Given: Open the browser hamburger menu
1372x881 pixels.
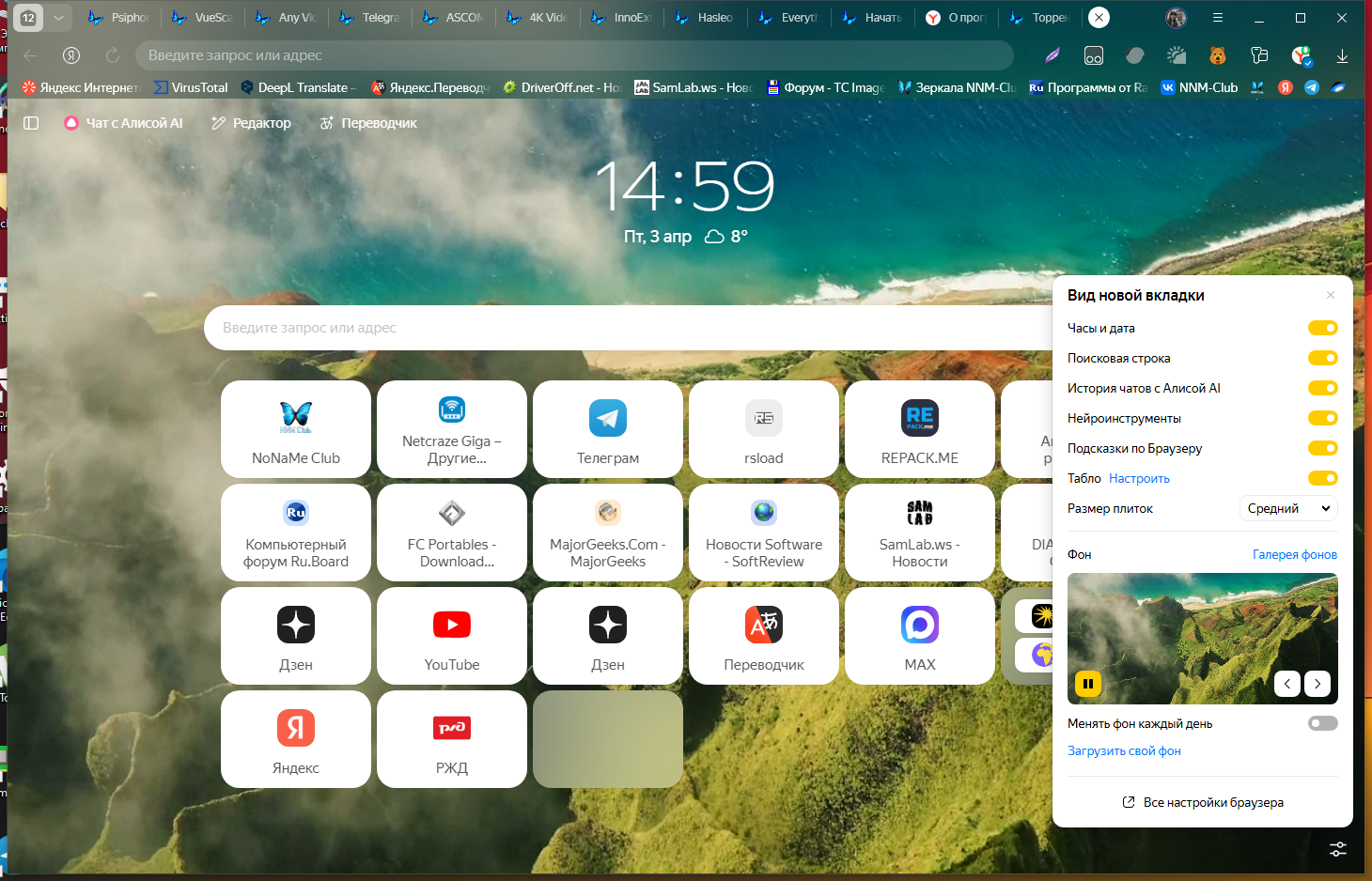Looking at the screenshot, I should pyautogui.click(x=1218, y=18).
